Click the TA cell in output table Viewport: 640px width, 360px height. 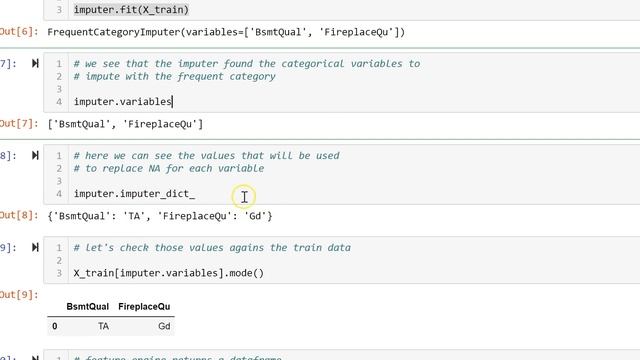click(103, 326)
